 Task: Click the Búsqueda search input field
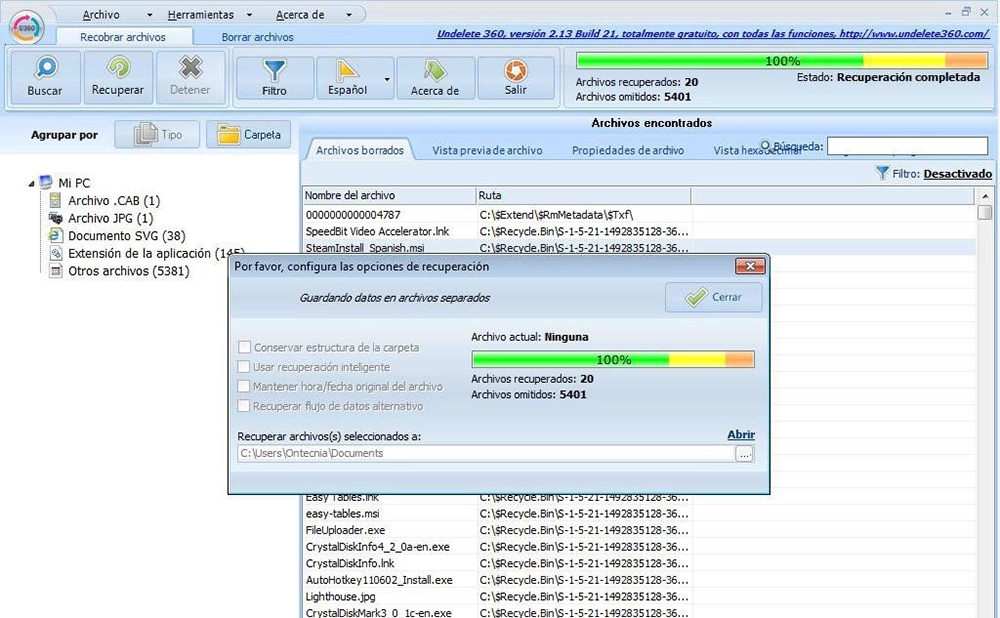coord(907,147)
